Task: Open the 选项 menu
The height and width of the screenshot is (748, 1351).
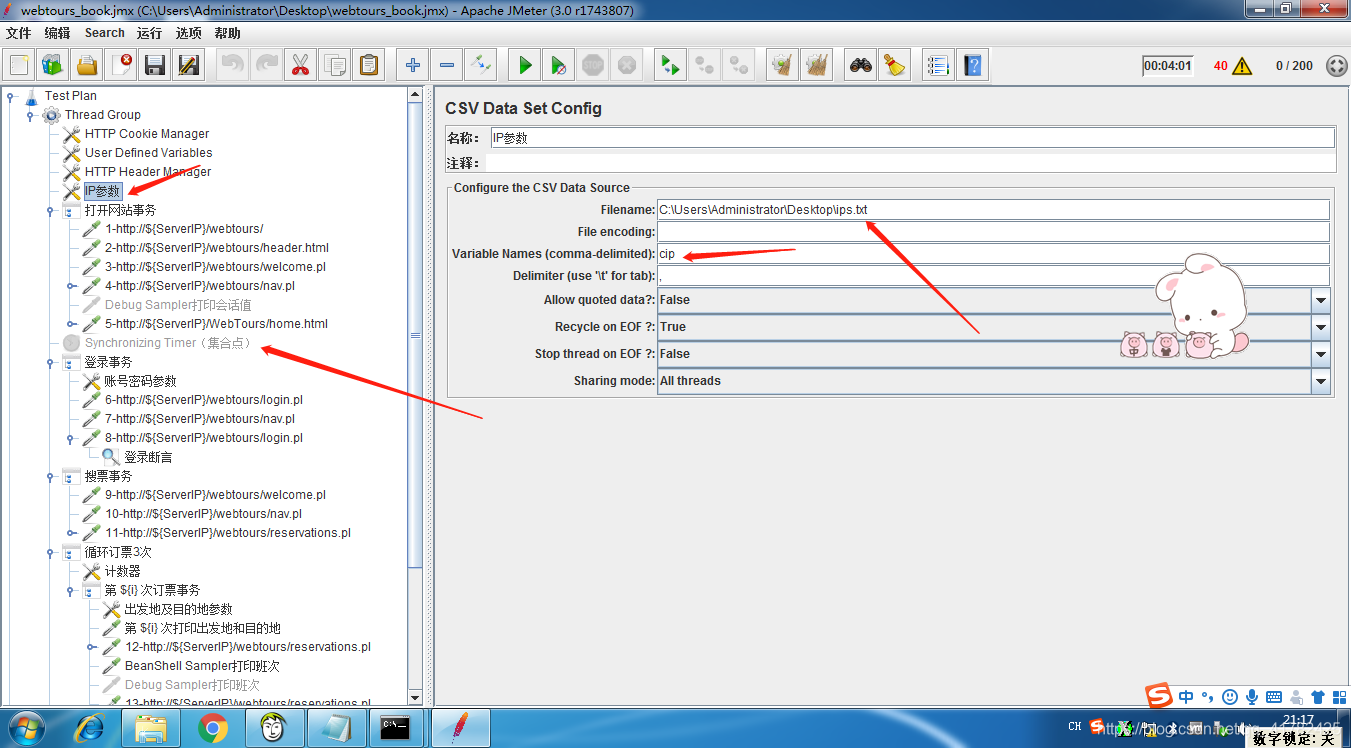Action: click(x=188, y=33)
